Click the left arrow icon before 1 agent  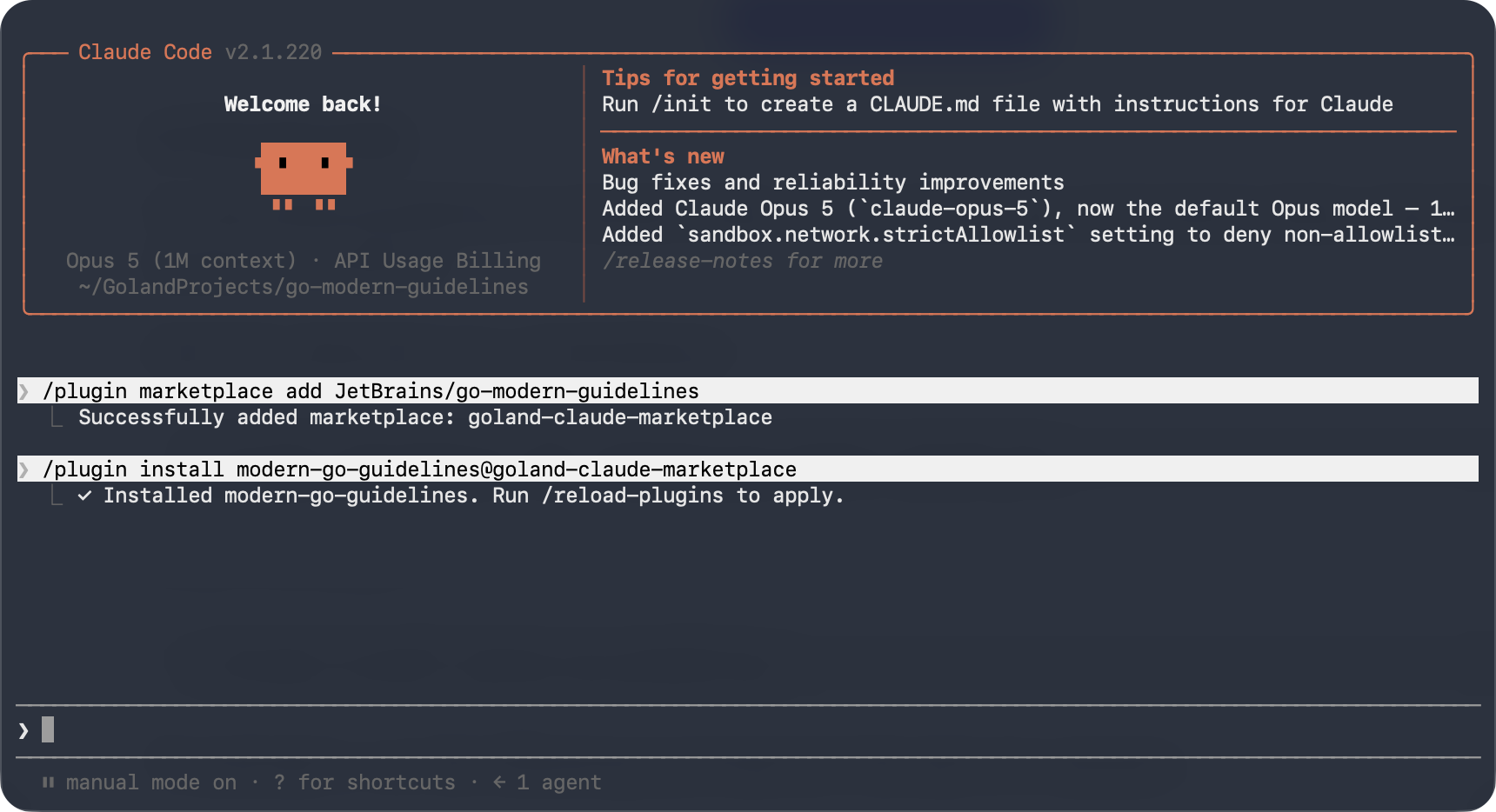point(499,782)
